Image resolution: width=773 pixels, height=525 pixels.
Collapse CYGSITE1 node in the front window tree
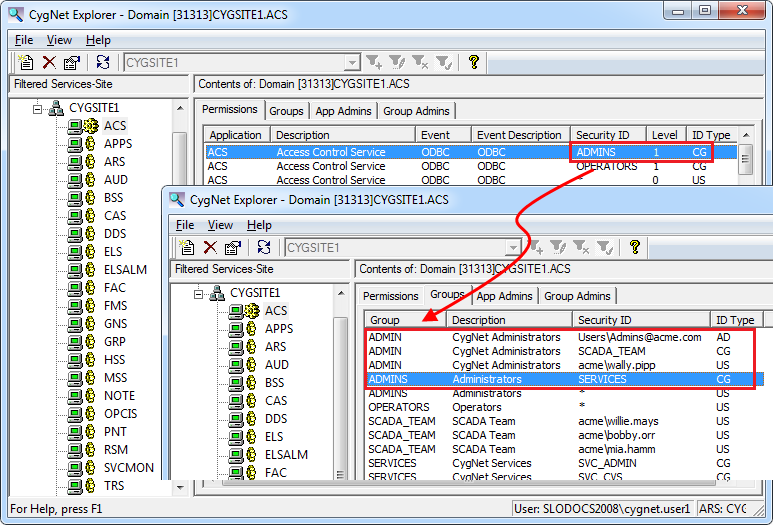[x=198, y=294]
